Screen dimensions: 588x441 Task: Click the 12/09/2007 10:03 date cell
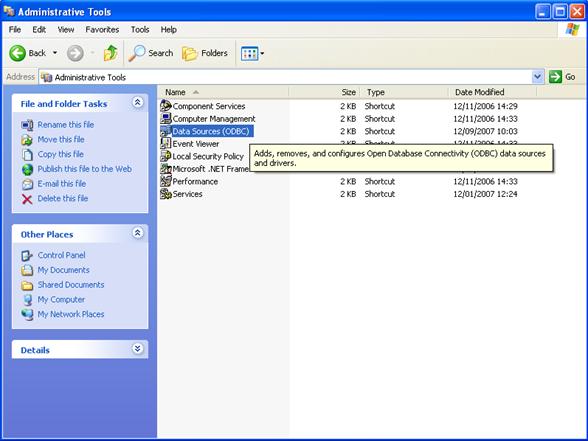[485, 132]
